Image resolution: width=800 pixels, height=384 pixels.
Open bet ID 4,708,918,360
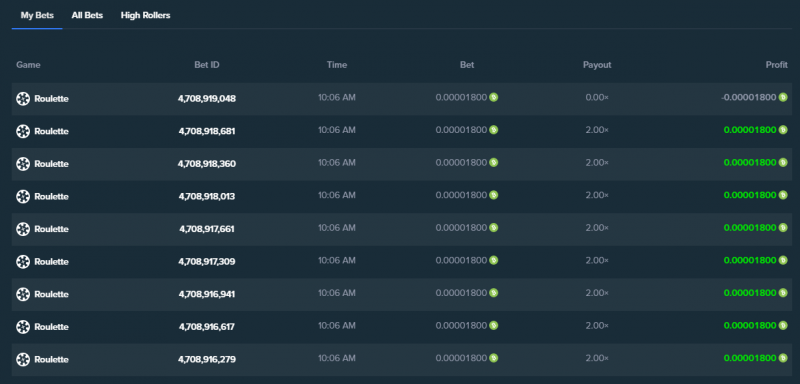(207, 164)
